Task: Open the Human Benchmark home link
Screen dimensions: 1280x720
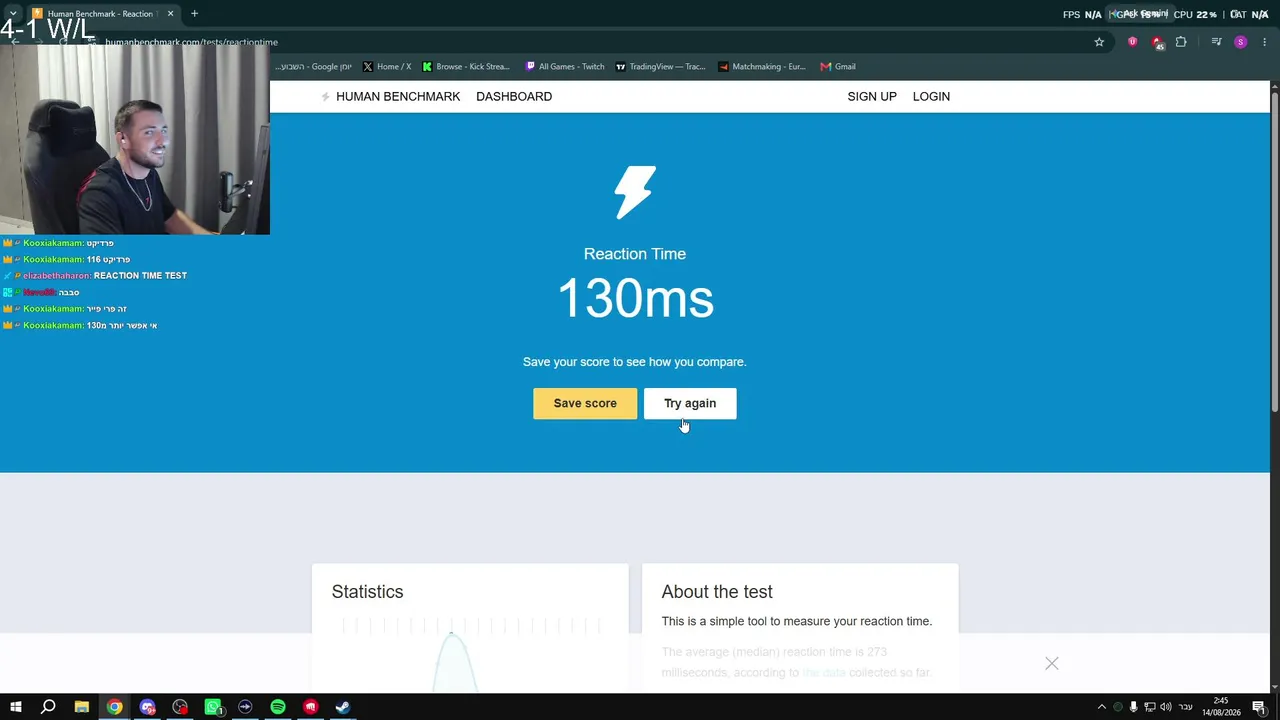Action: coord(390,96)
